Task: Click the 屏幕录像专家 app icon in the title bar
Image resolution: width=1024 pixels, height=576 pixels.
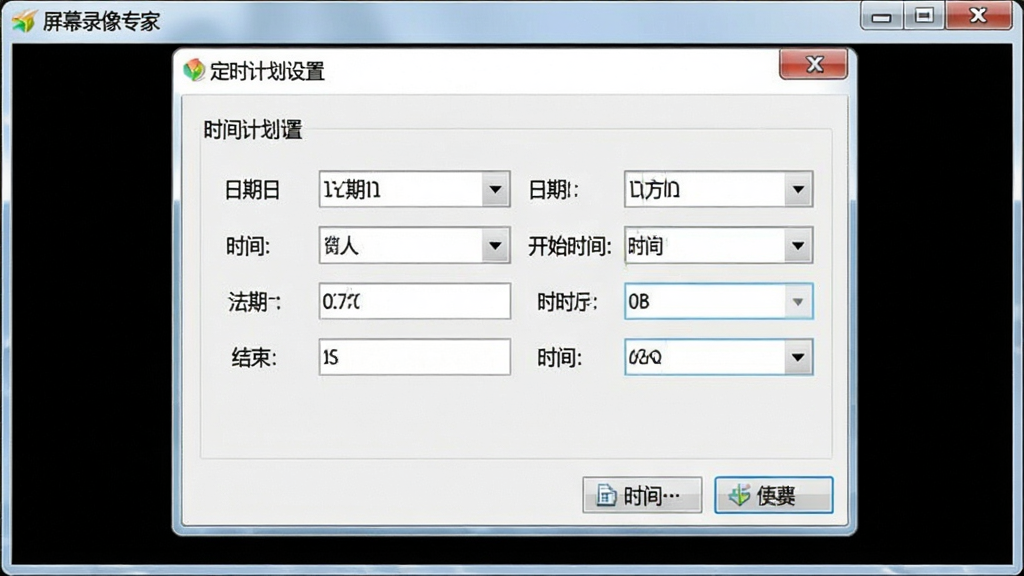Action: (25, 21)
